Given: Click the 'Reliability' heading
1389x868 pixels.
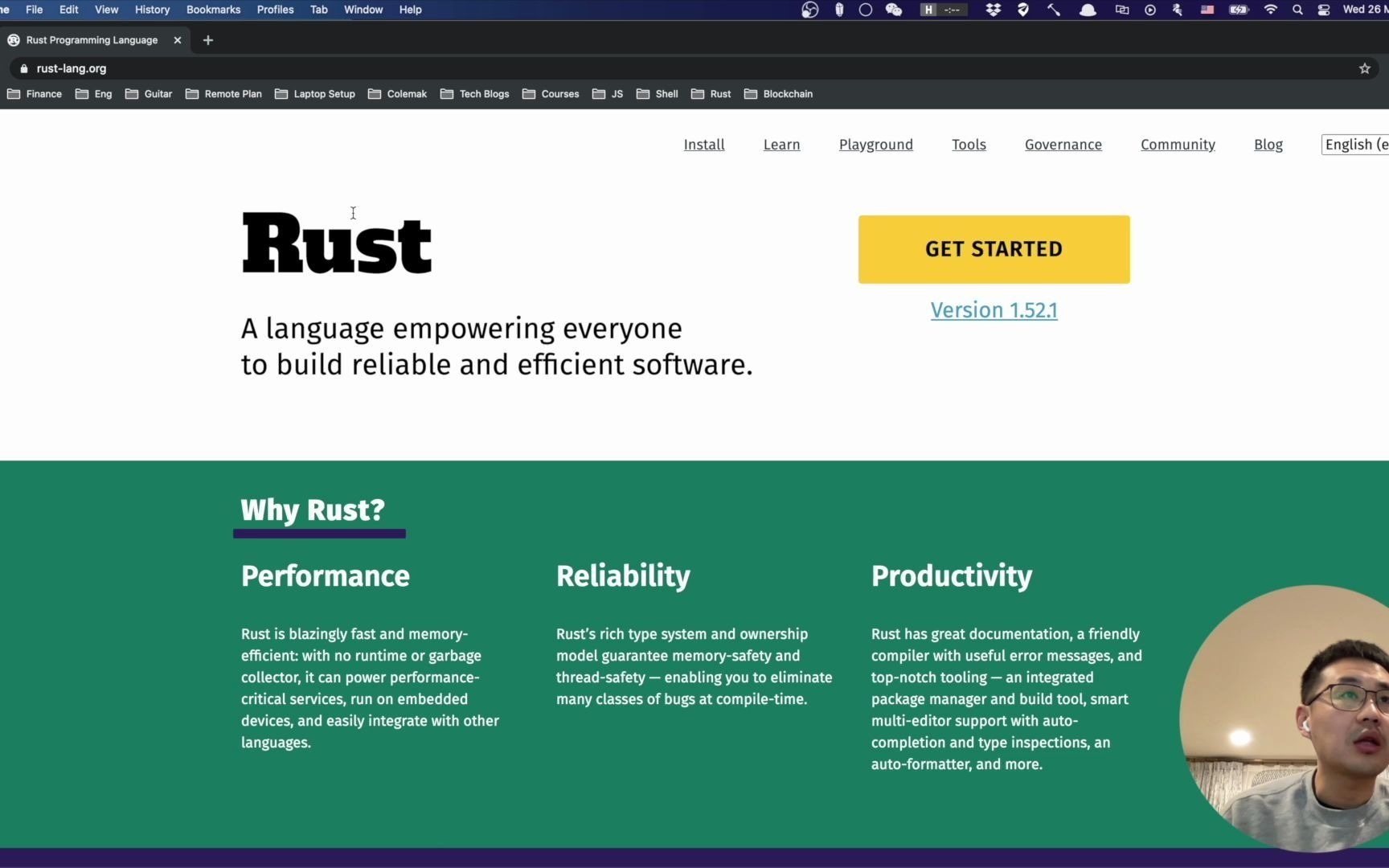Looking at the screenshot, I should coord(623,575).
